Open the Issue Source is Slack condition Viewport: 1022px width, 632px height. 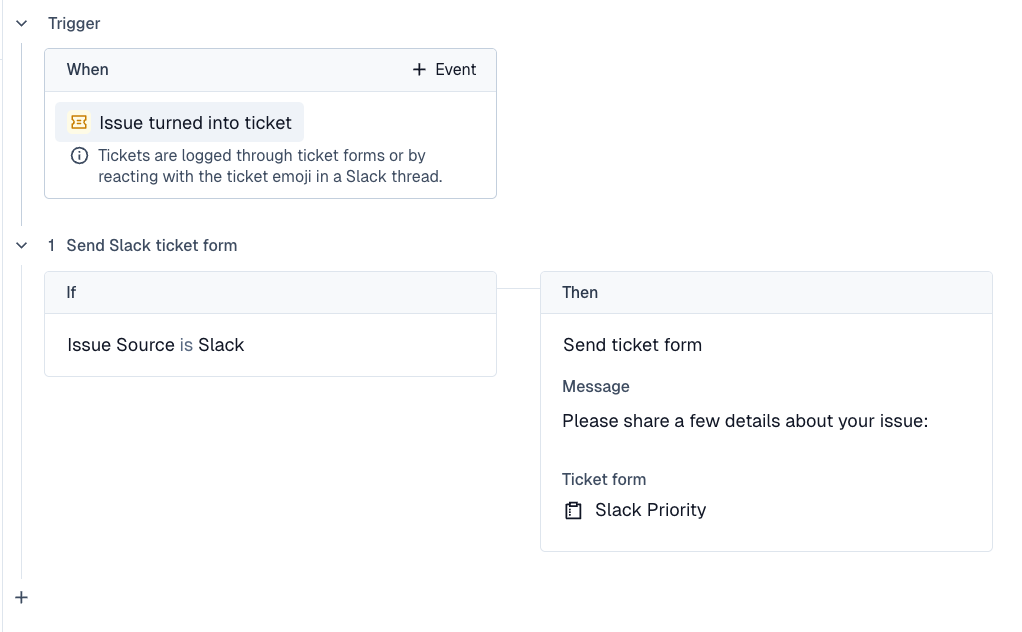(155, 345)
